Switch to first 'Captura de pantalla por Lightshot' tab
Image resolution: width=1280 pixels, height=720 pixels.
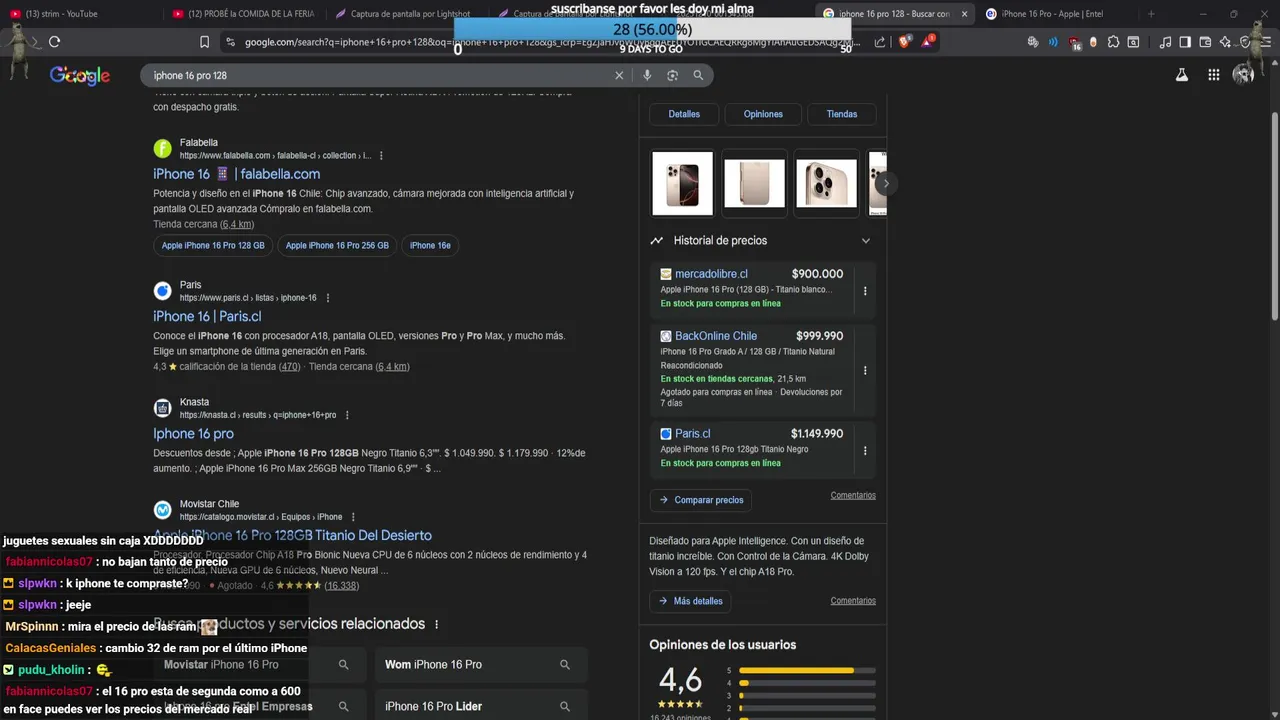click(x=404, y=14)
